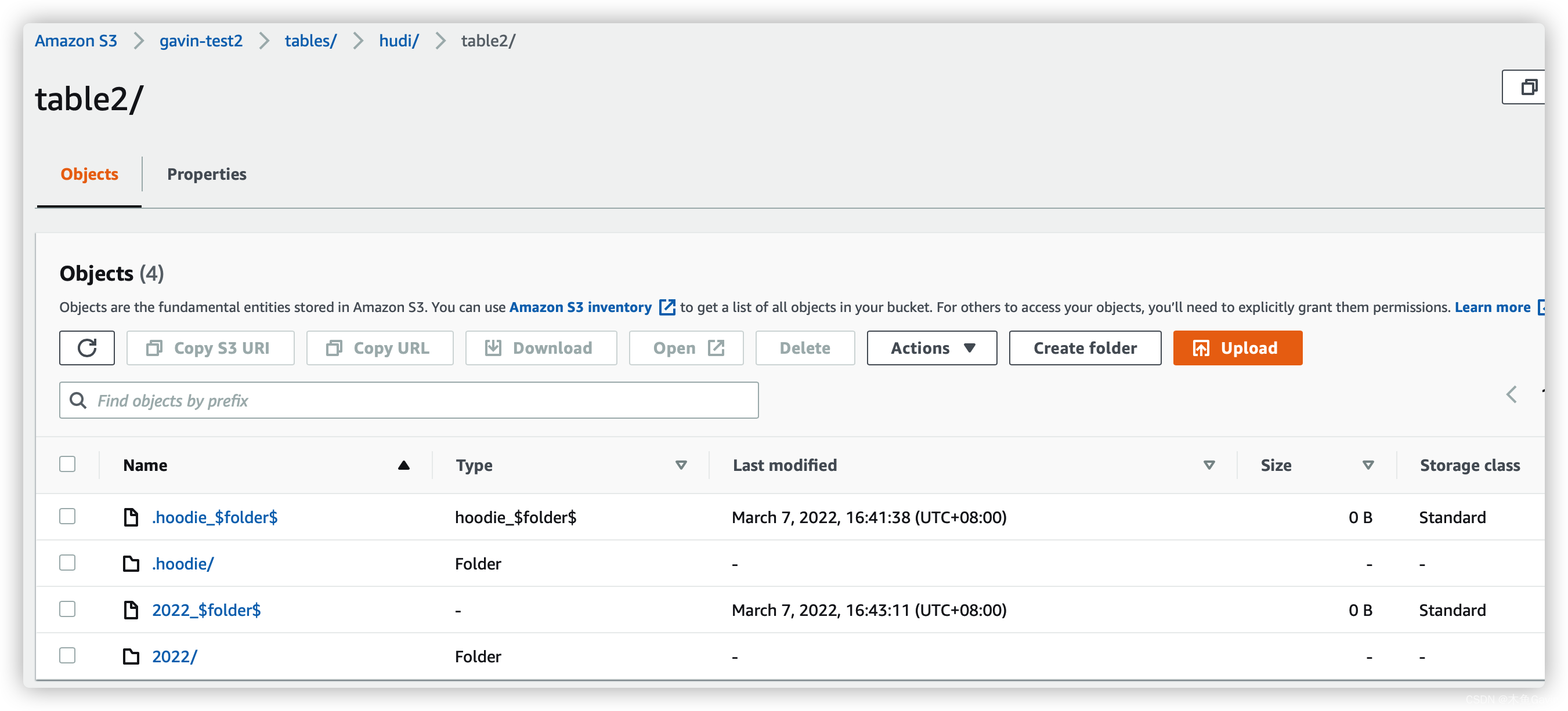The width and height of the screenshot is (1568, 711).
Task: Open the gavin-test2 breadcrumb link
Action: coord(201,41)
